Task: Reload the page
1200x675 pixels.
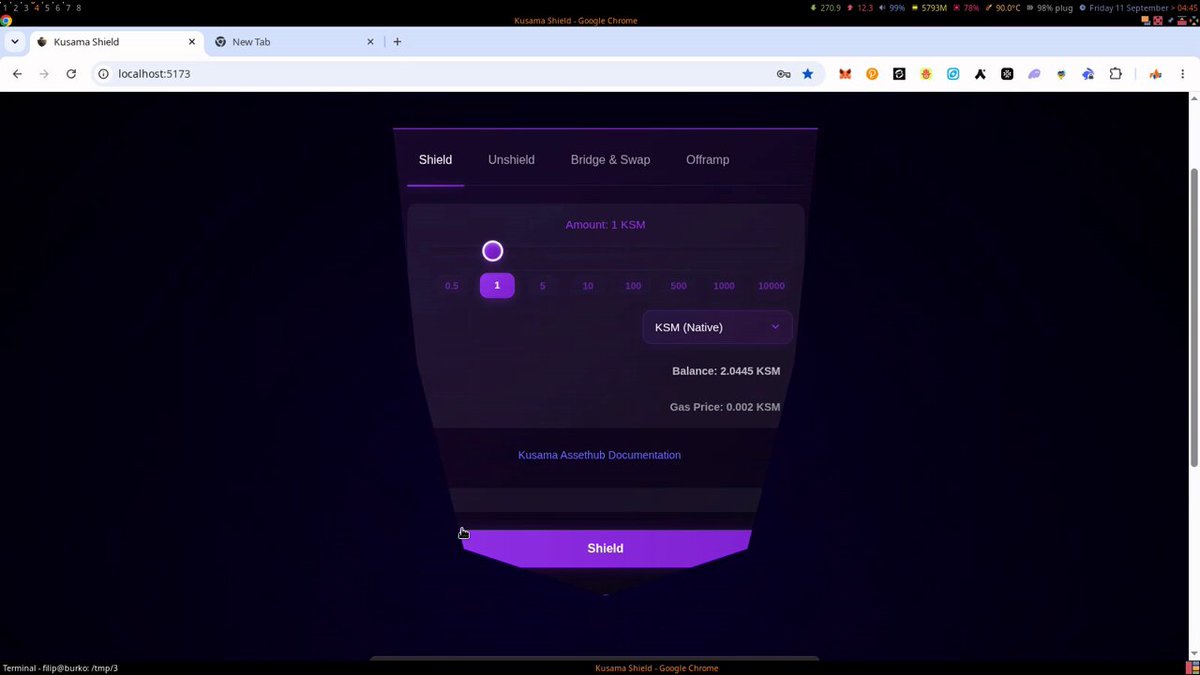Action: [71, 74]
